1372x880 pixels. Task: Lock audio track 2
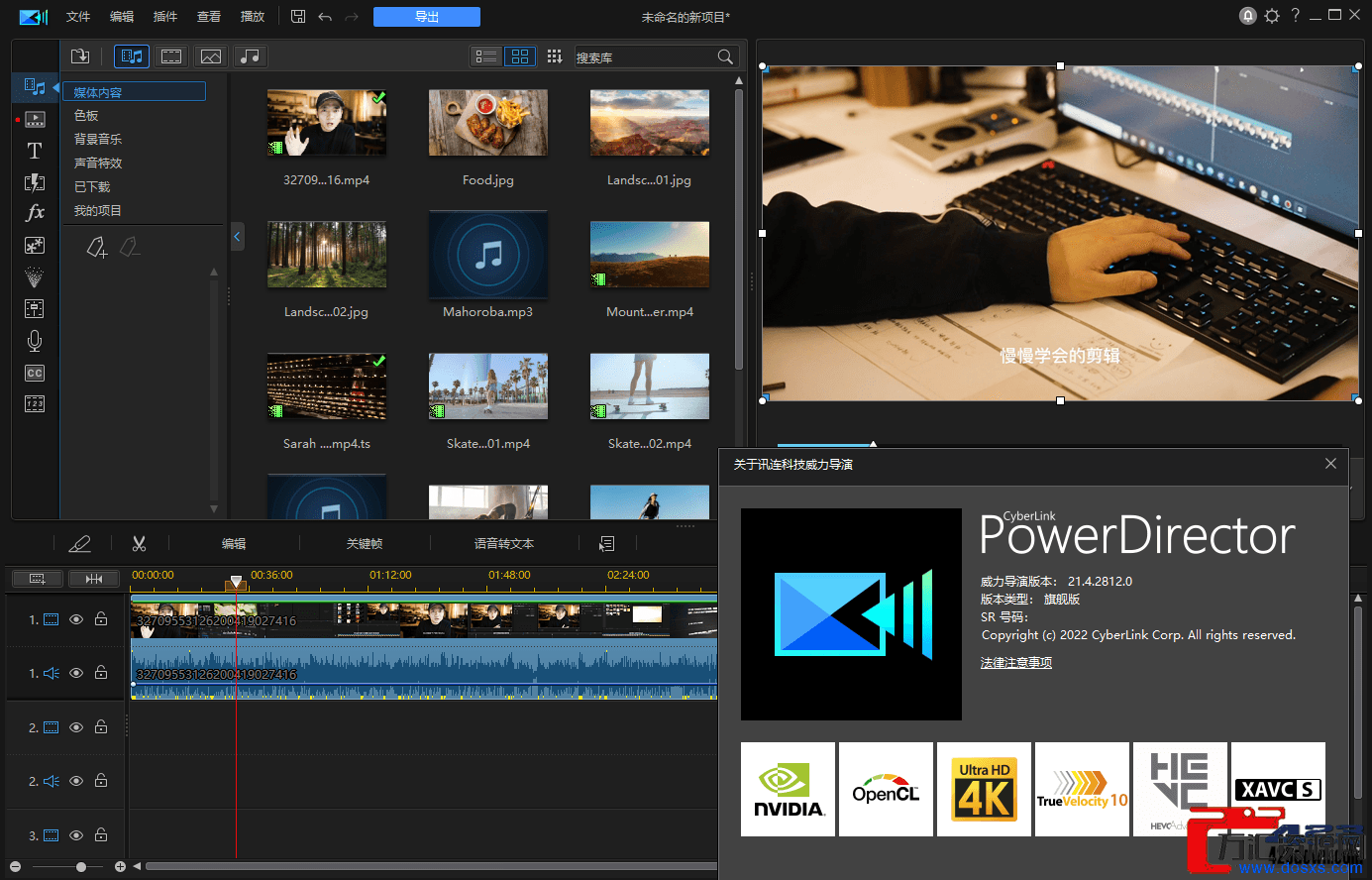(101, 780)
